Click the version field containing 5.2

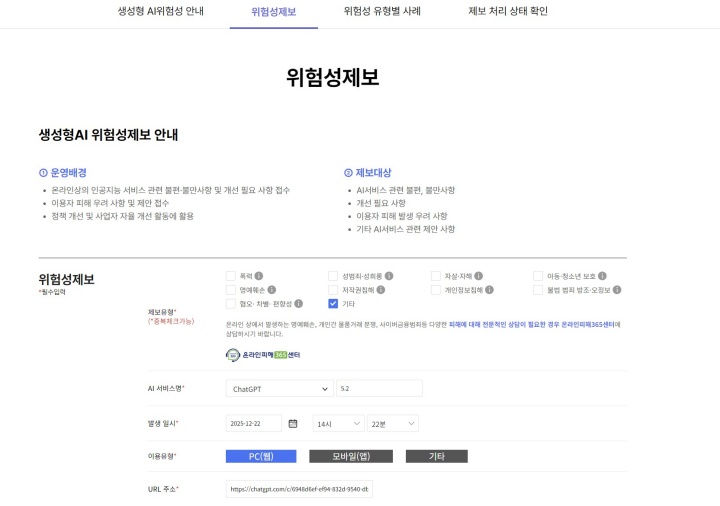[379, 388]
